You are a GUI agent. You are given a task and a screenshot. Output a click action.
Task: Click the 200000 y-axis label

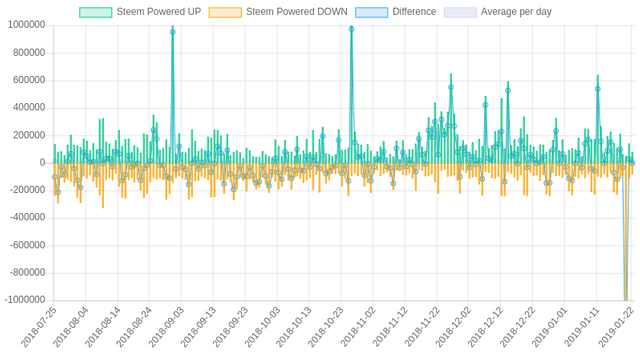[29, 135]
